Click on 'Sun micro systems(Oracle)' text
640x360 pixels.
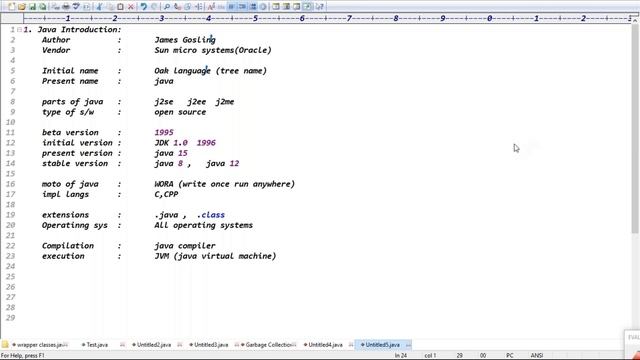(x=213, y=50)
